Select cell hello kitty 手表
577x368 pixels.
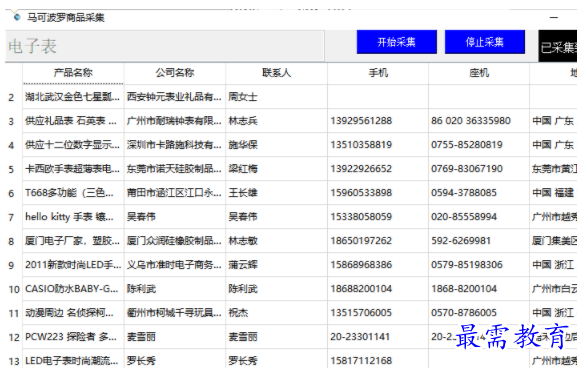pos(73,217)
